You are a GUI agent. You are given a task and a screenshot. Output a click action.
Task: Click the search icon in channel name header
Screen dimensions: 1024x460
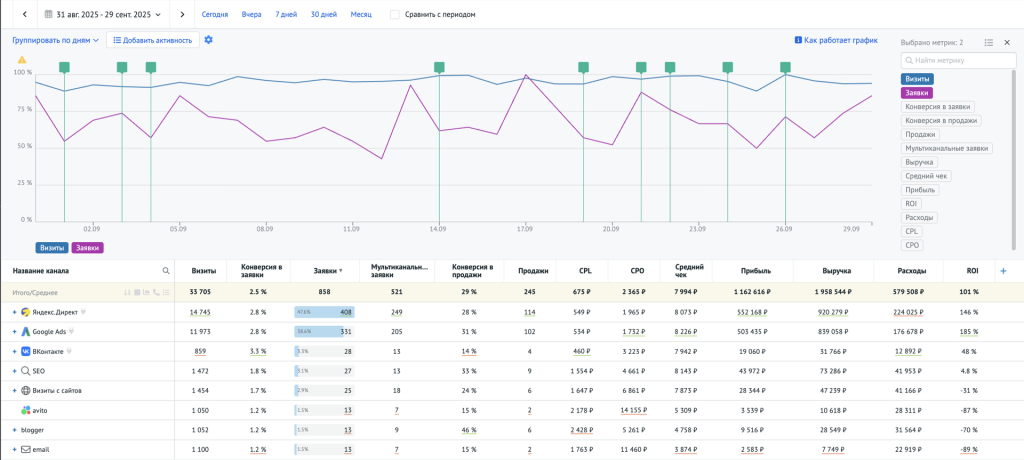(166, 271)
